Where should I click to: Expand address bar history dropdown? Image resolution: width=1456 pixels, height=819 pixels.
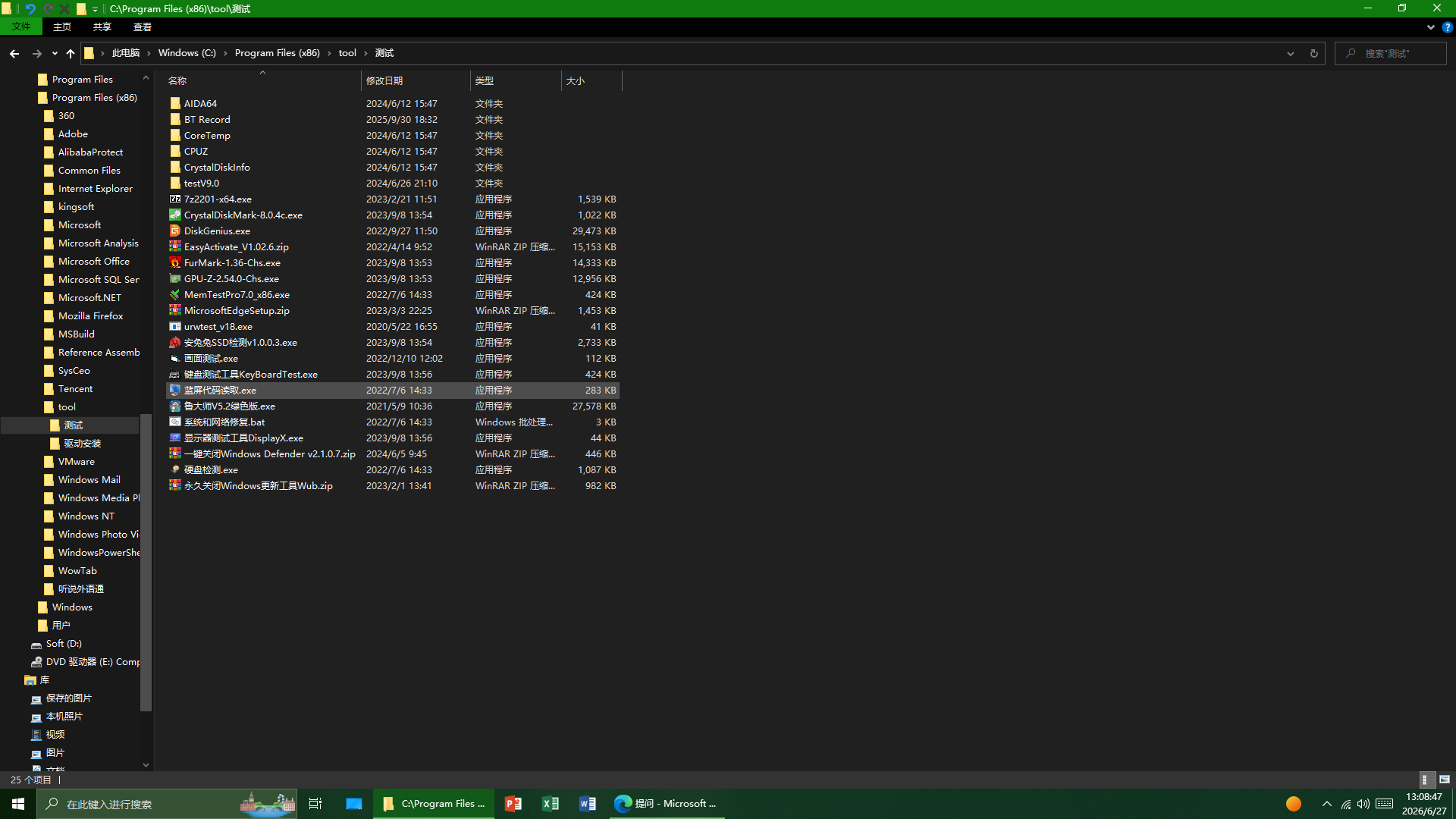[1290, 53]
